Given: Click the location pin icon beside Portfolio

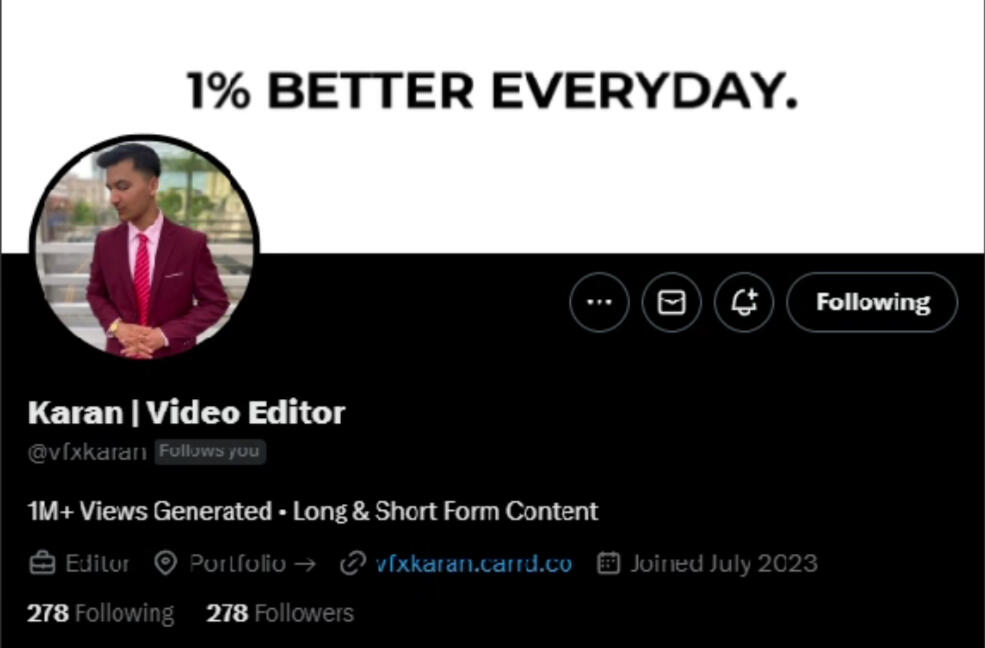Looking at the screenshot, I should tap(165, 563).
